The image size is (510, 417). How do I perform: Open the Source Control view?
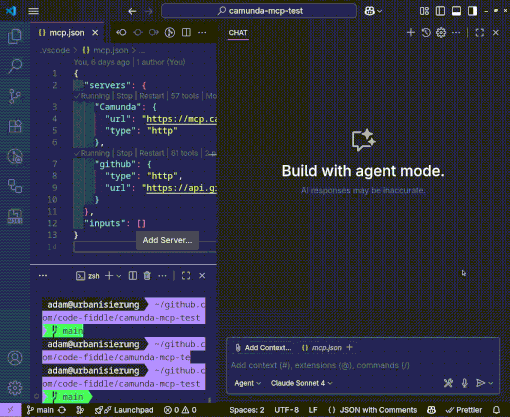(x=15, y=96)
